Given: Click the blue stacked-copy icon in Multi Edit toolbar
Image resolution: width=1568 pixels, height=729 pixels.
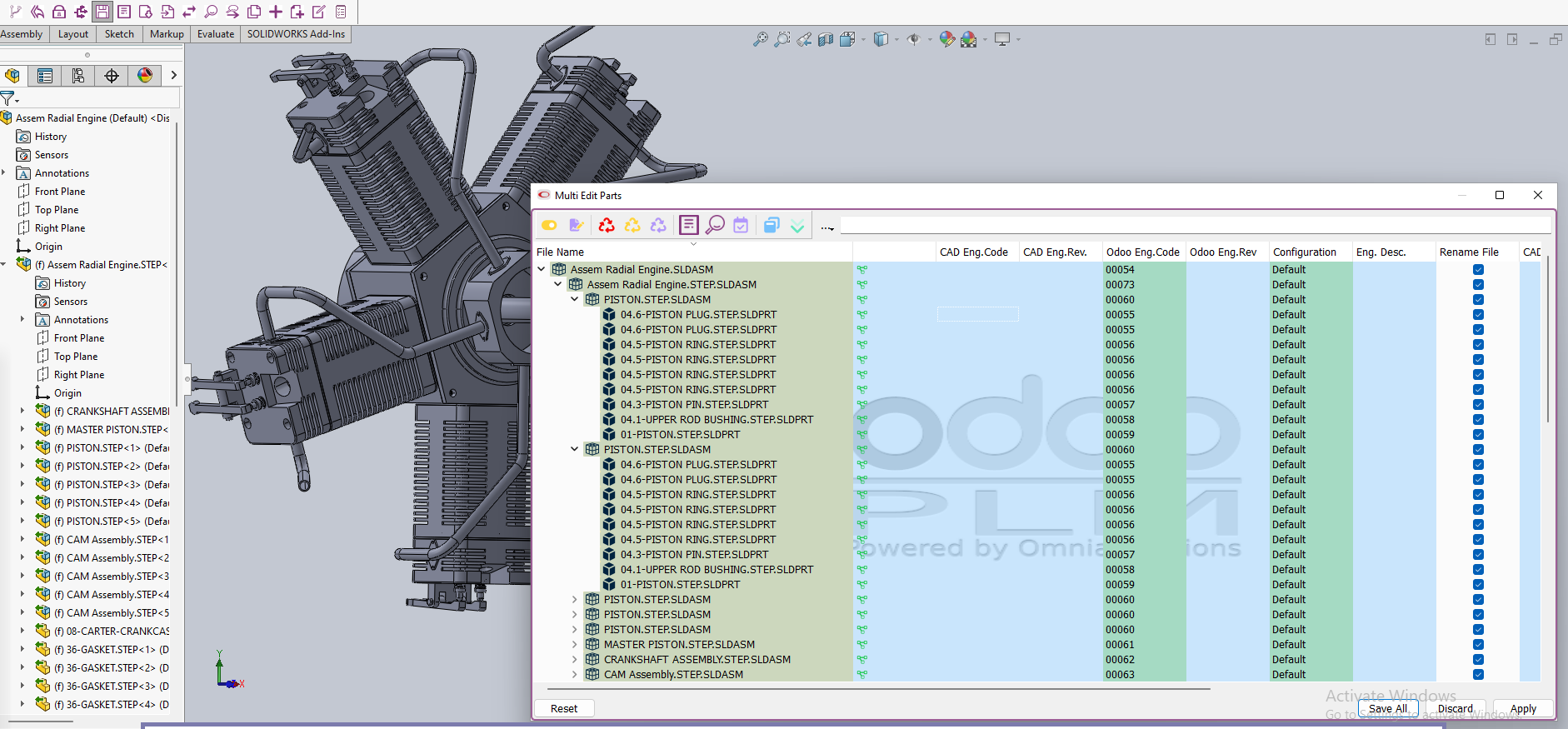Looking at the screenshot, I should coord(772,225).
